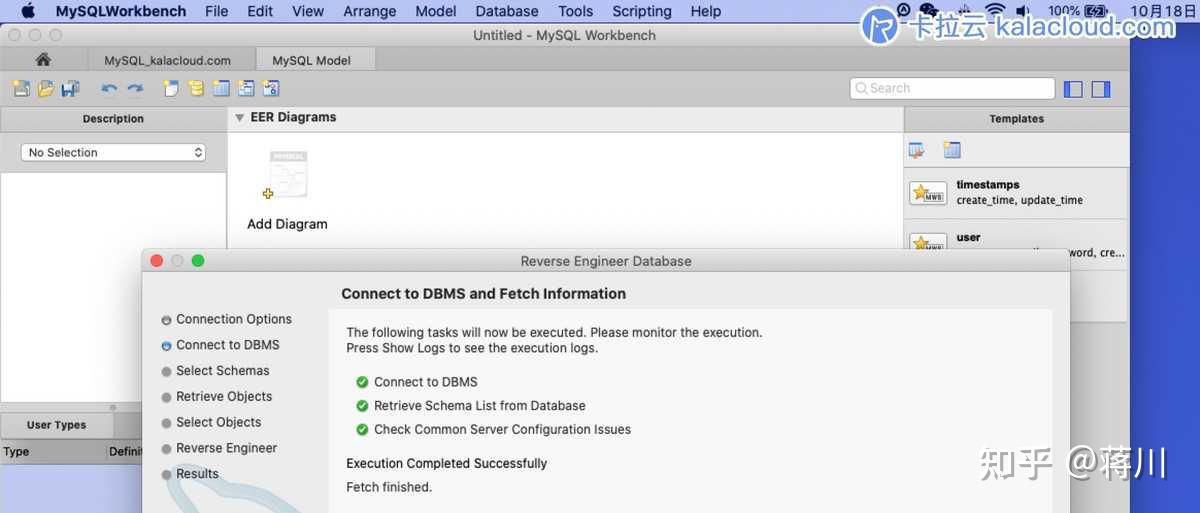Open the template editor in Templates panel
The image size is (1200, 513).
[x=916, y=151]
